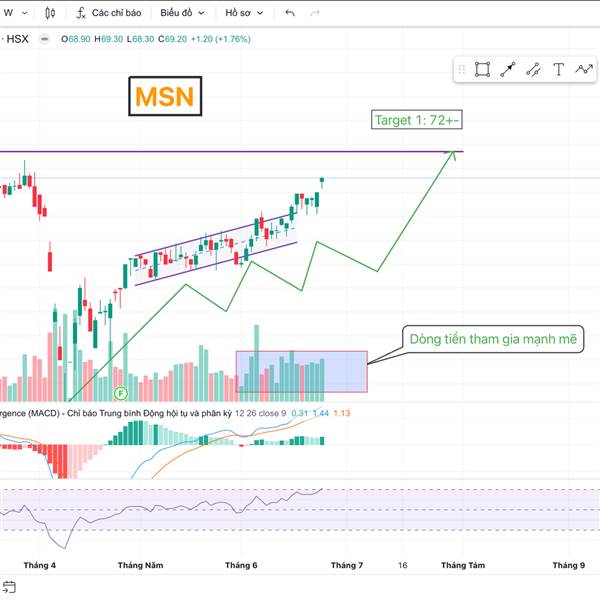600x600 pixels.
Task: Open the candlestick chart type selector
Action: pyautogui.click(x=50, y=13)
